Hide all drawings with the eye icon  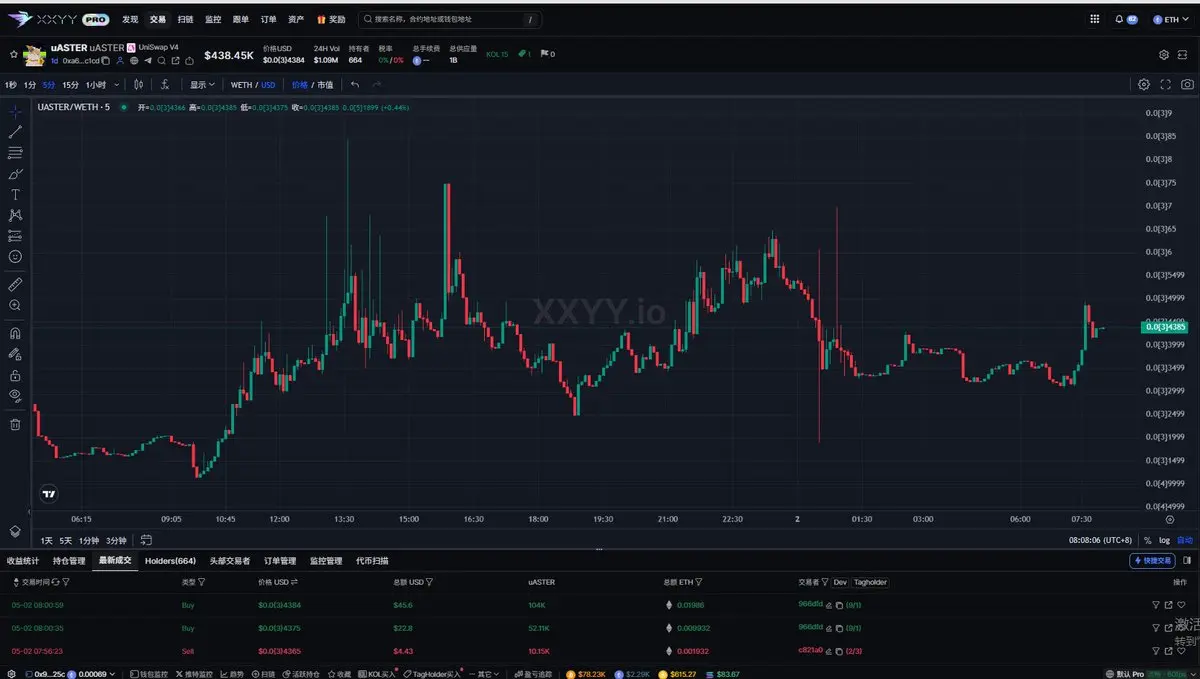[x=15, y=396]
